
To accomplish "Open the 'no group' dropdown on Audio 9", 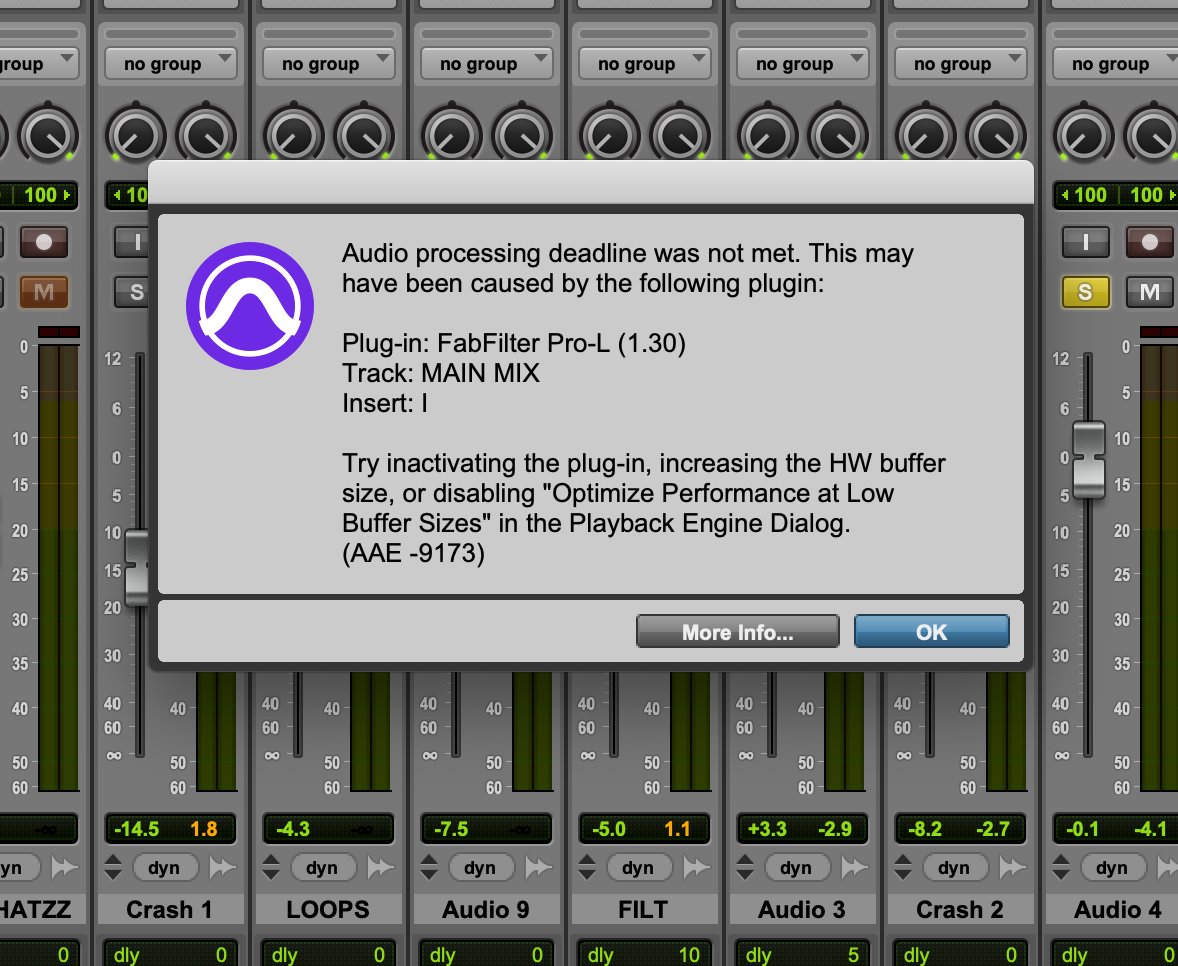I will (486, 63).
